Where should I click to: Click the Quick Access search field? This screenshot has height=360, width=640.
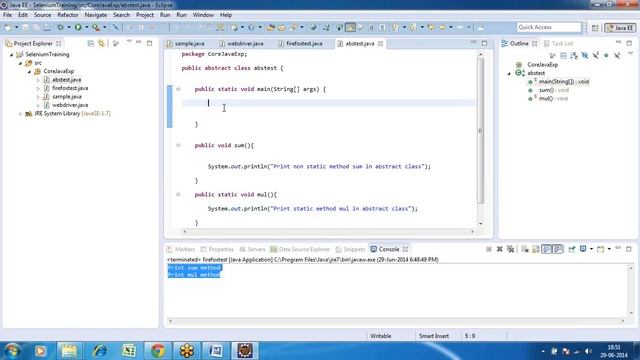[548, 27]
